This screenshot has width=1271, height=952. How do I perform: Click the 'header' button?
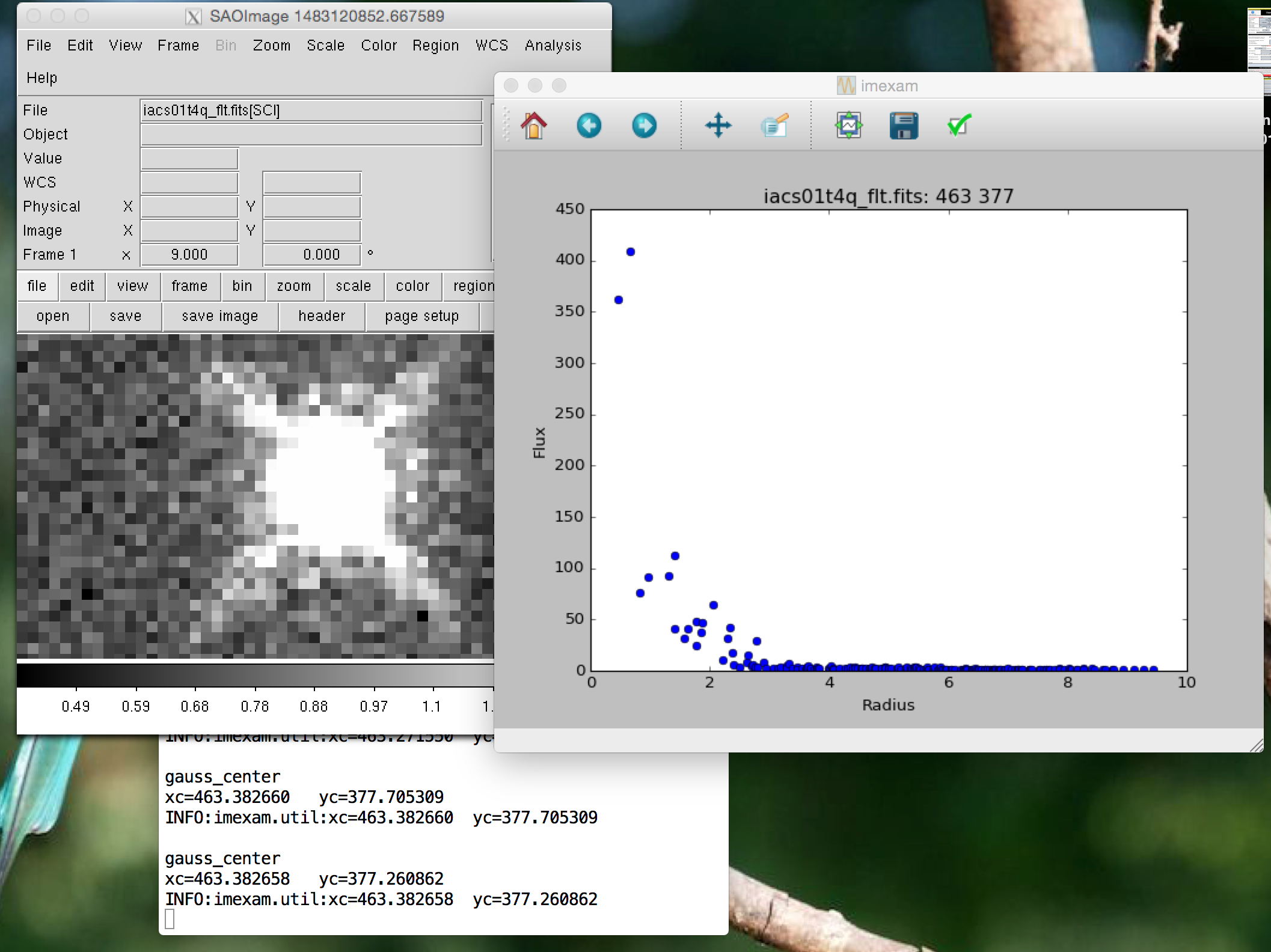[x=322, y=316]
